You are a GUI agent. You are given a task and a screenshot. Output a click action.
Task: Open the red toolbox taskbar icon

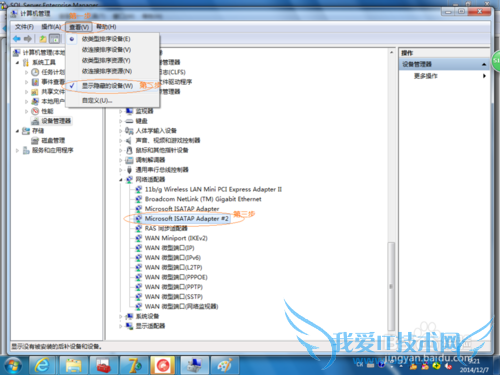(x=104, y=365)
